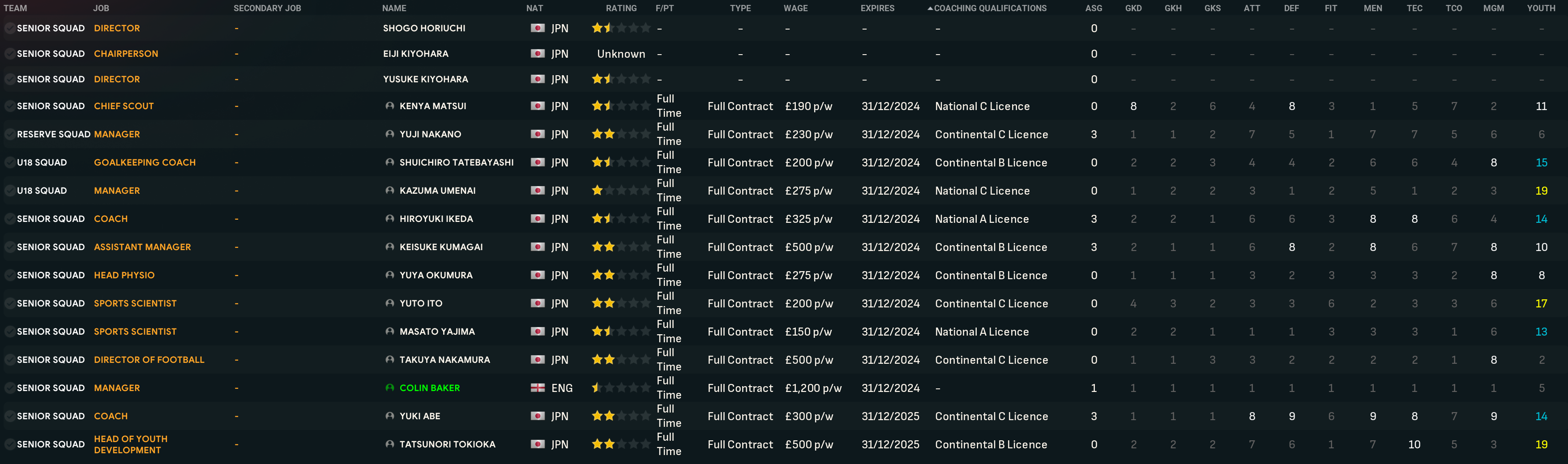Sort staff by the Expires column header

[x=877, y=9]
